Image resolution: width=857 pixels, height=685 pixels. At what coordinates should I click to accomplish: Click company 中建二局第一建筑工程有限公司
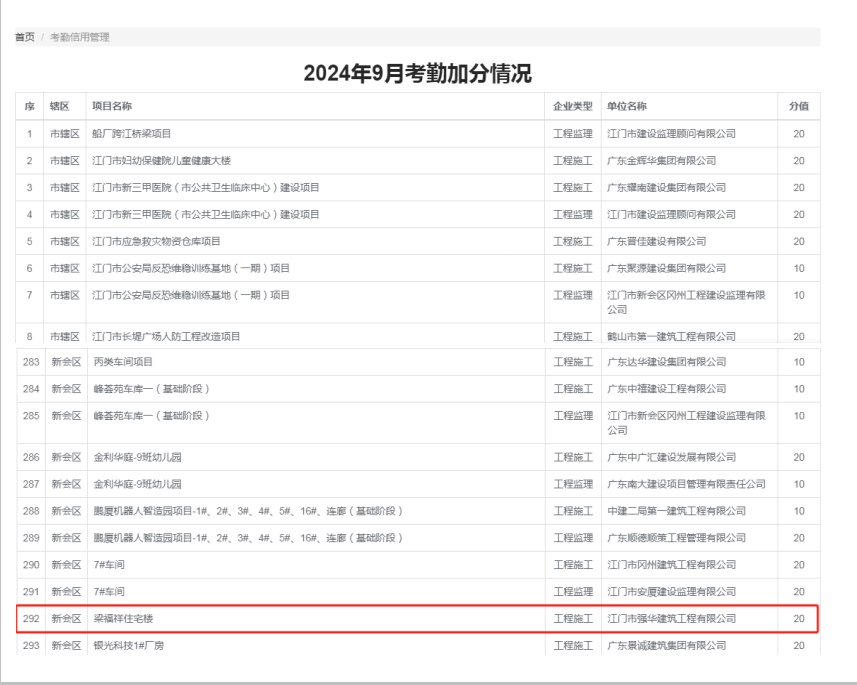point(677,511)
